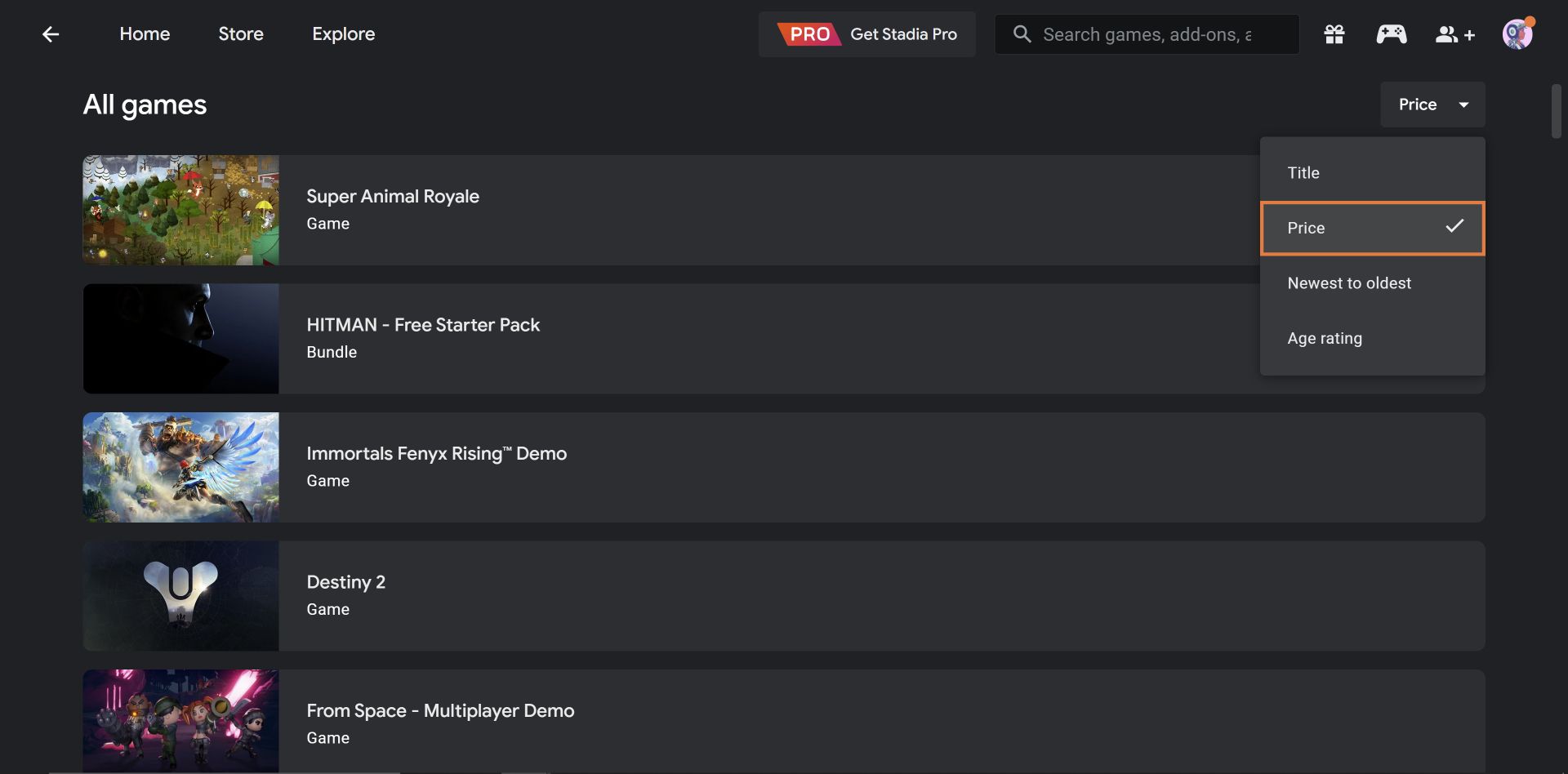Select the checked Price sort option
This screenshot has width=1568, height=774.
pyautogui.click(x=1372, y=228)
